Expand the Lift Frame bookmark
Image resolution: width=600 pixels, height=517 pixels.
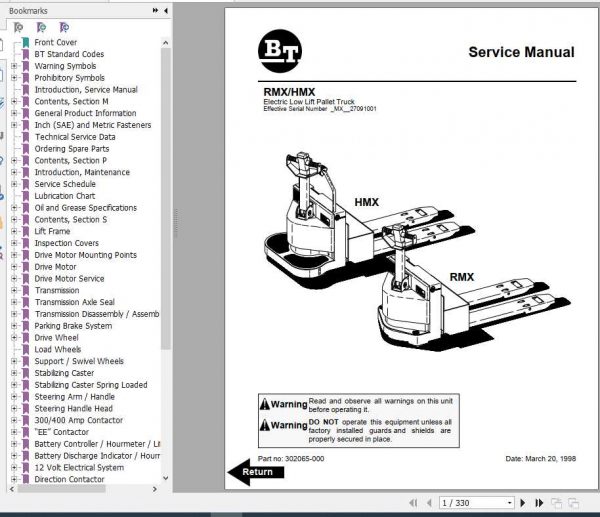click(14, 231)
